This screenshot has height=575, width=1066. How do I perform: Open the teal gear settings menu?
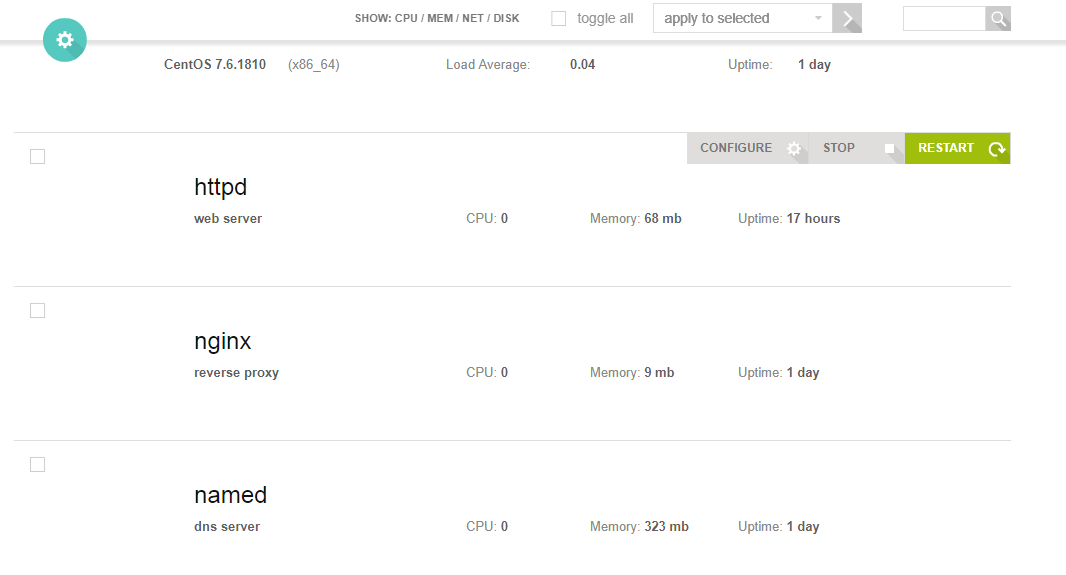pos(65,40)
